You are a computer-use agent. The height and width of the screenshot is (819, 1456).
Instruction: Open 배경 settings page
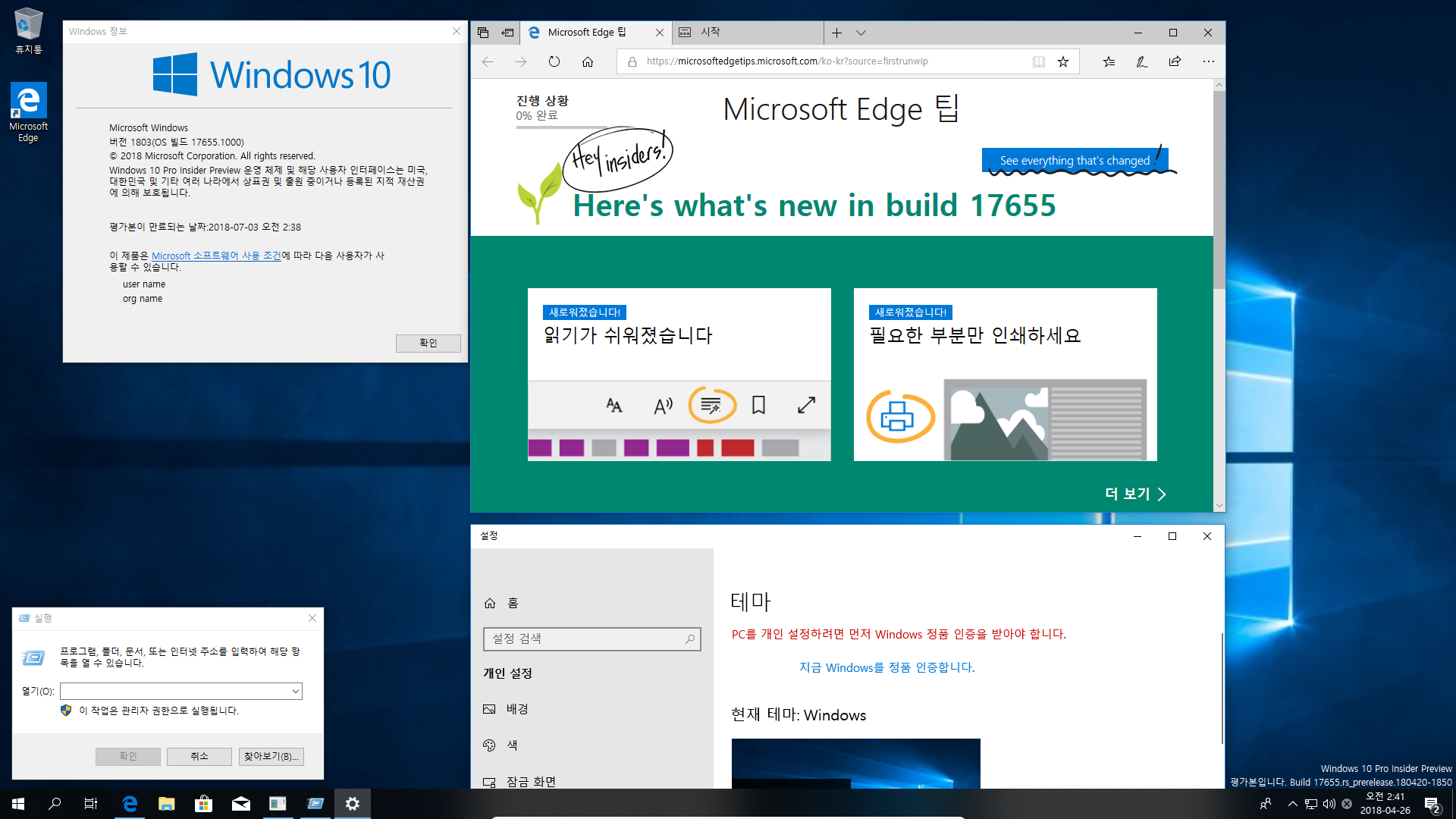click(x=592, y=709)
